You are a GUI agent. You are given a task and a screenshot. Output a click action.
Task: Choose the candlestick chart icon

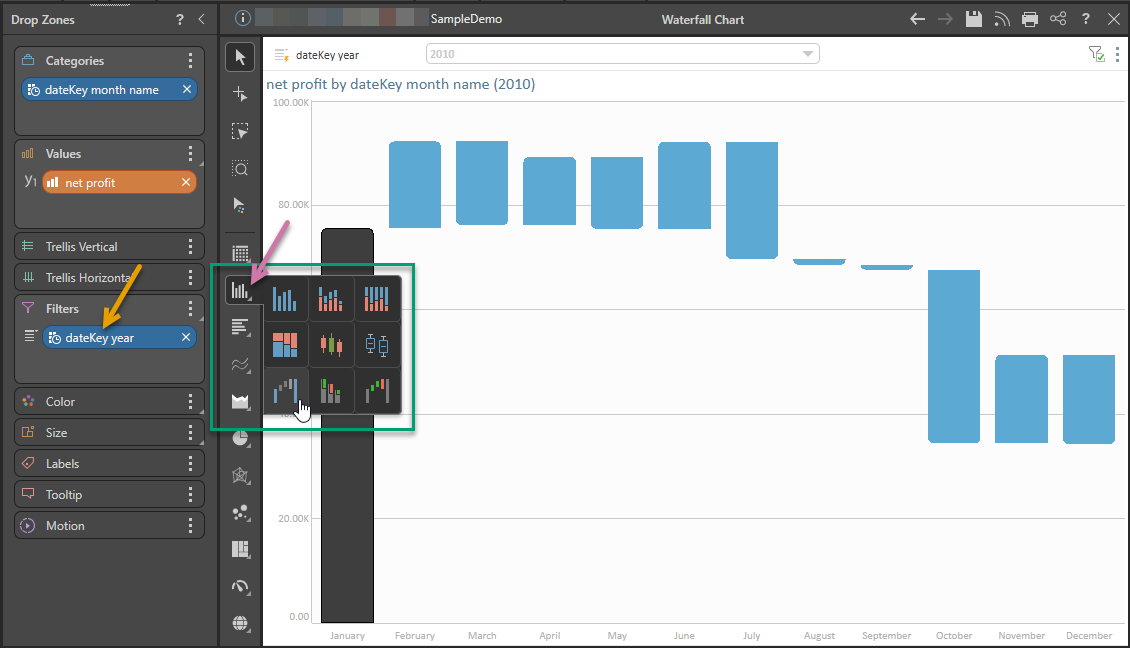click(331, 345)
